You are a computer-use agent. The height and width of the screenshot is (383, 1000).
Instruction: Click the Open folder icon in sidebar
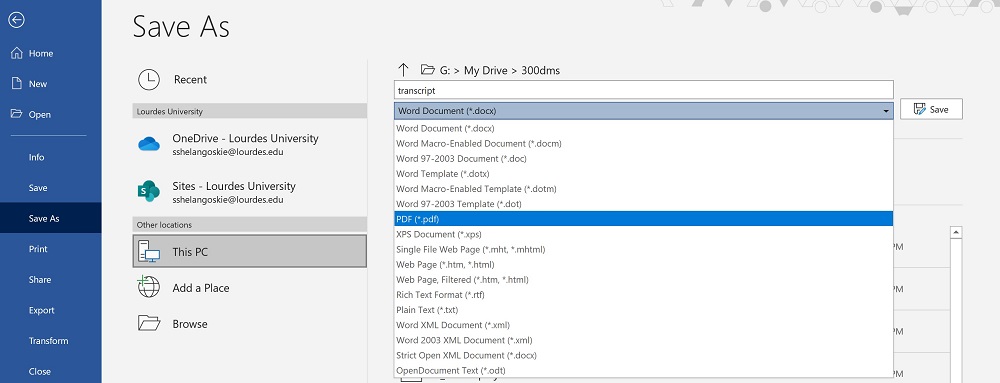coord(17,114)
